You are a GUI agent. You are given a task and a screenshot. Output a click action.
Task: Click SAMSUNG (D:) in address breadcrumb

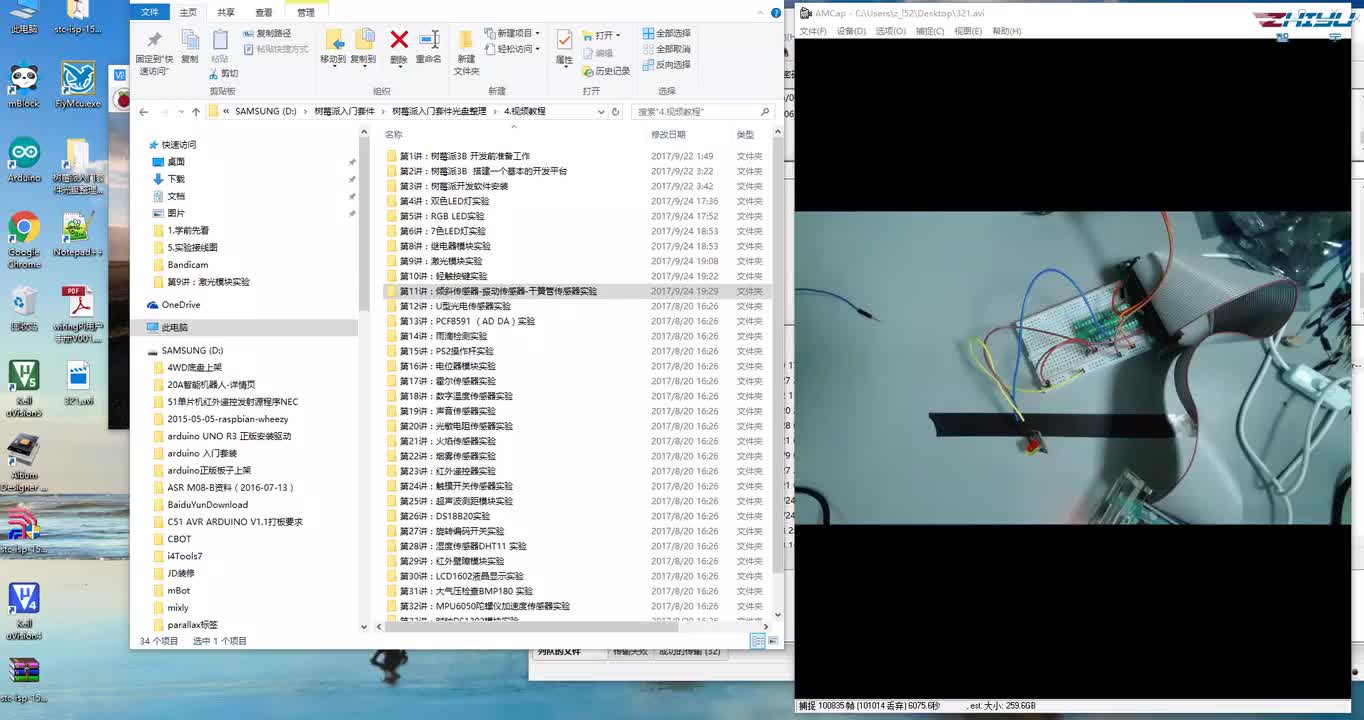tap(266, 112)
